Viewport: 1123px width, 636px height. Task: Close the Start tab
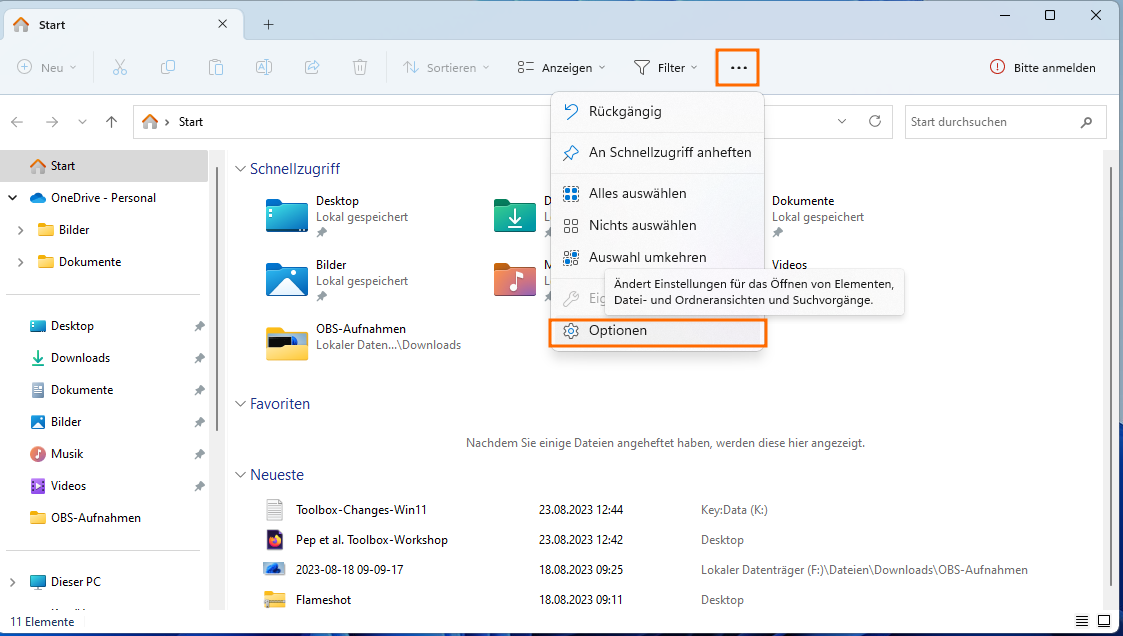223,24
